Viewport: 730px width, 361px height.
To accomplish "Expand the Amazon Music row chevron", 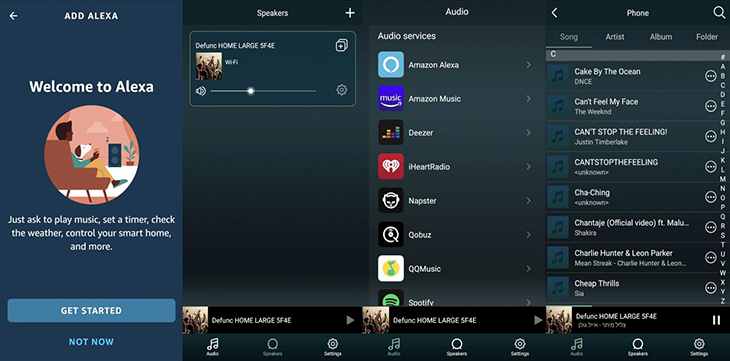I will [x=528, y=99].
